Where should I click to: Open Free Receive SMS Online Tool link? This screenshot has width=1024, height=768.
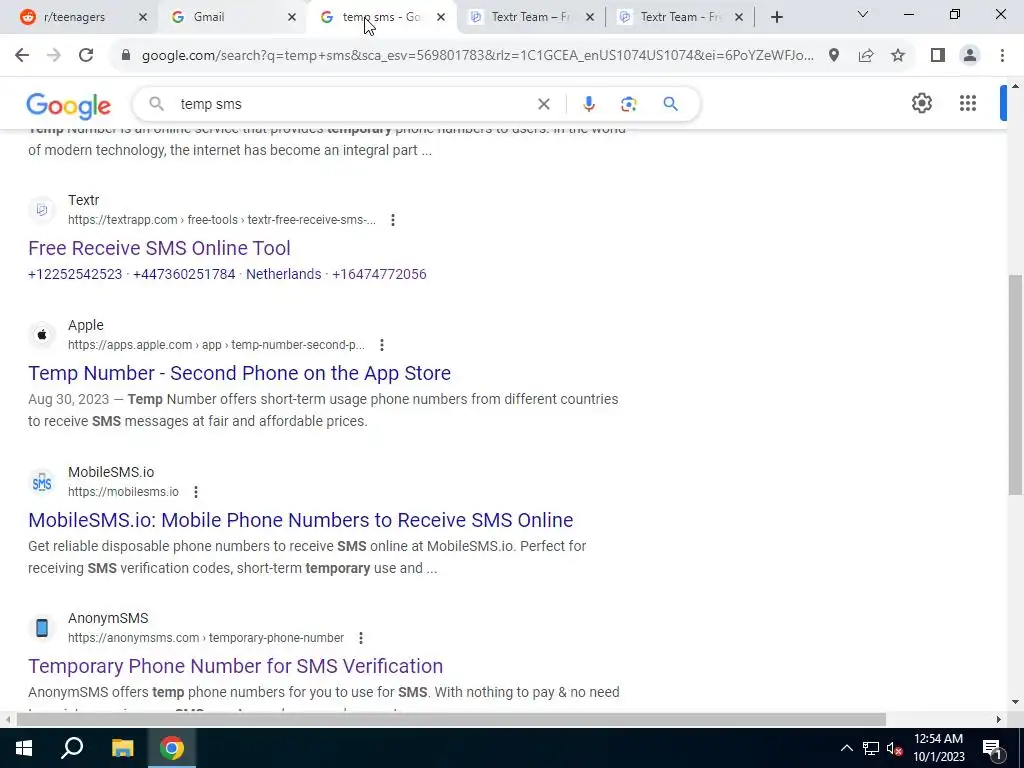pos(159,248)
